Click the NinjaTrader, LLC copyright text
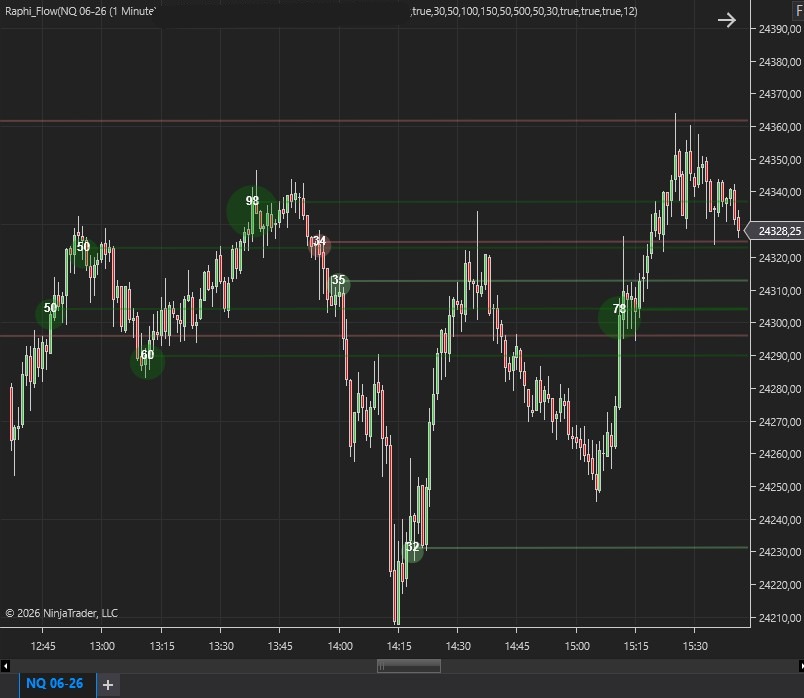 (x=61, y=613)
